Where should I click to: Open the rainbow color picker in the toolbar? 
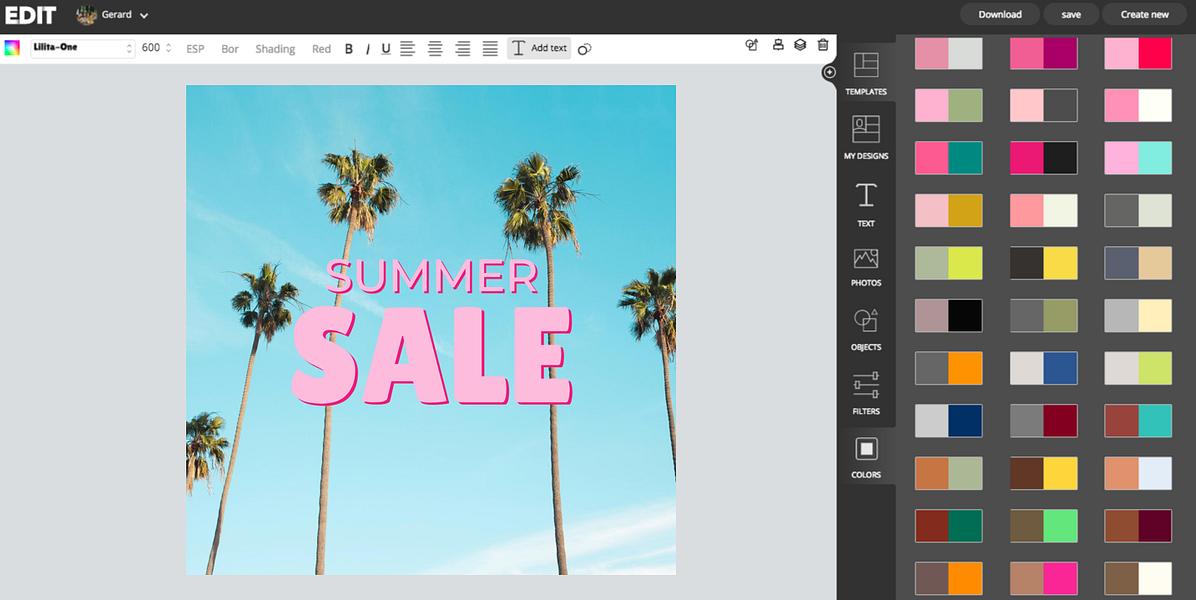(x=11, y=48)
